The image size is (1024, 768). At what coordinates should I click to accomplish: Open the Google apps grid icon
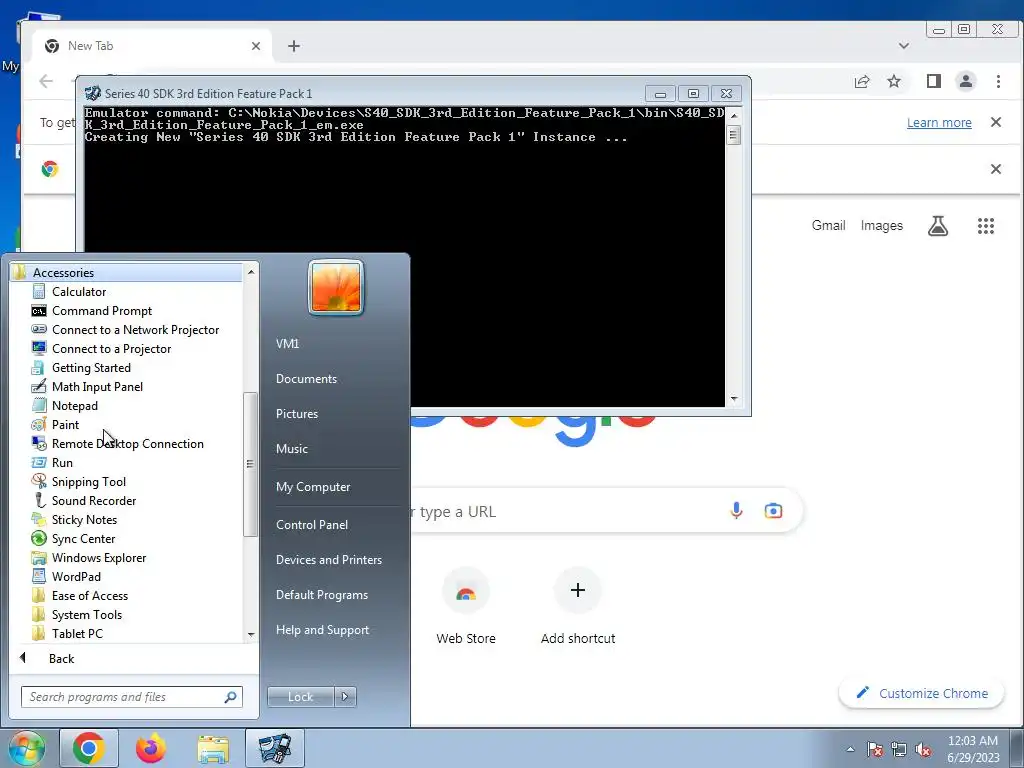click(985, 226)
